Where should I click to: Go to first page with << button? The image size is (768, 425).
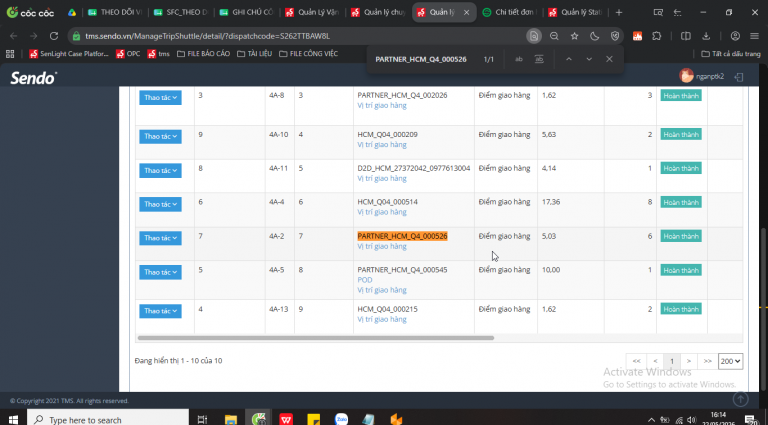(x=636, y=361)
